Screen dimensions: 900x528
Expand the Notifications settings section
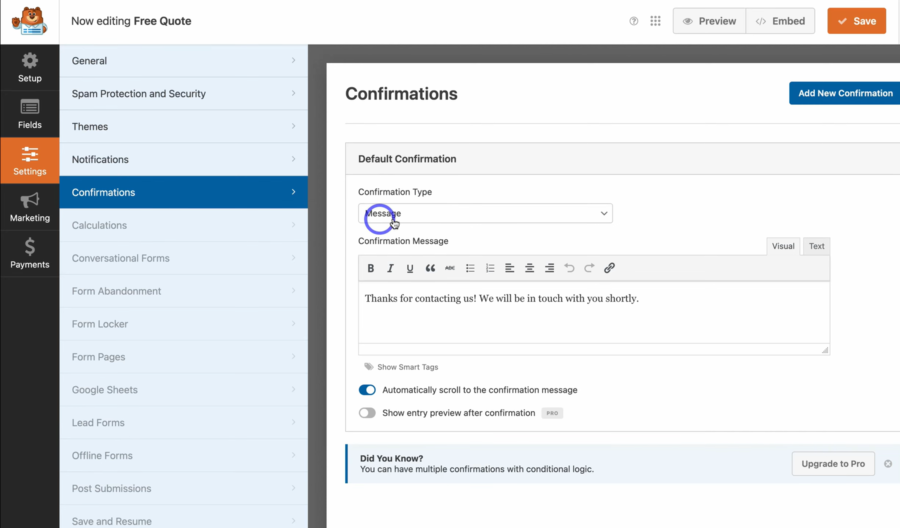point(183,159)
